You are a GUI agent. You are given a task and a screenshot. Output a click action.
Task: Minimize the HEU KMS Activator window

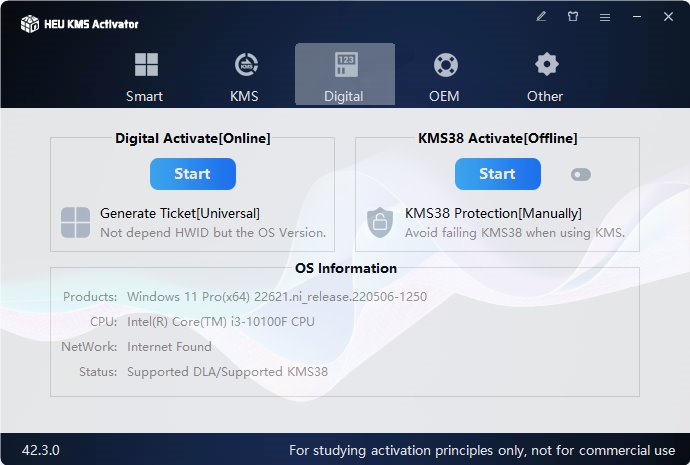[x=637, y=17]
